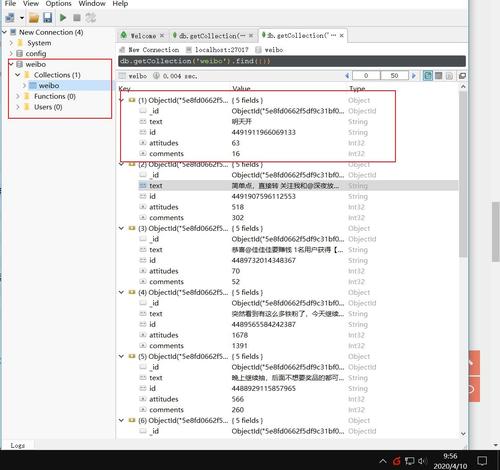
Task: Click the comments value 1391
Action: 240,346
